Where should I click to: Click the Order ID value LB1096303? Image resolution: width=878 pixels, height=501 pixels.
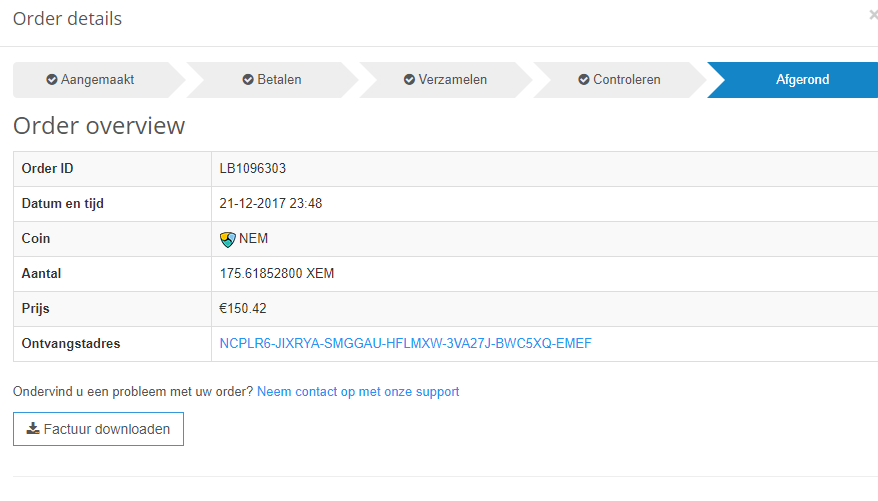pos(253,168)
